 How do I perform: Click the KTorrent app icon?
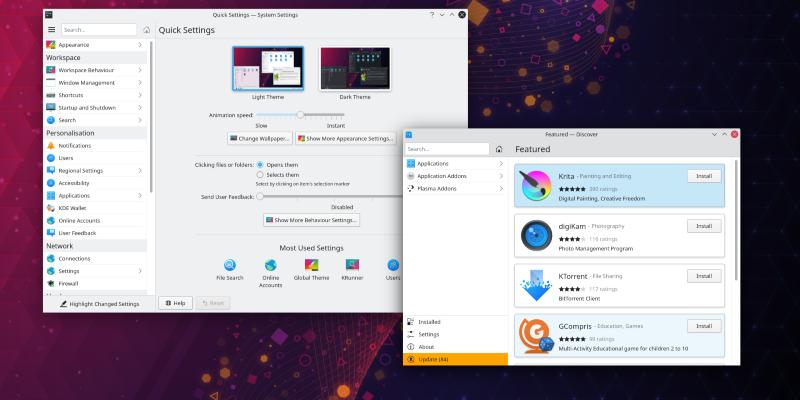coord(538,285)
